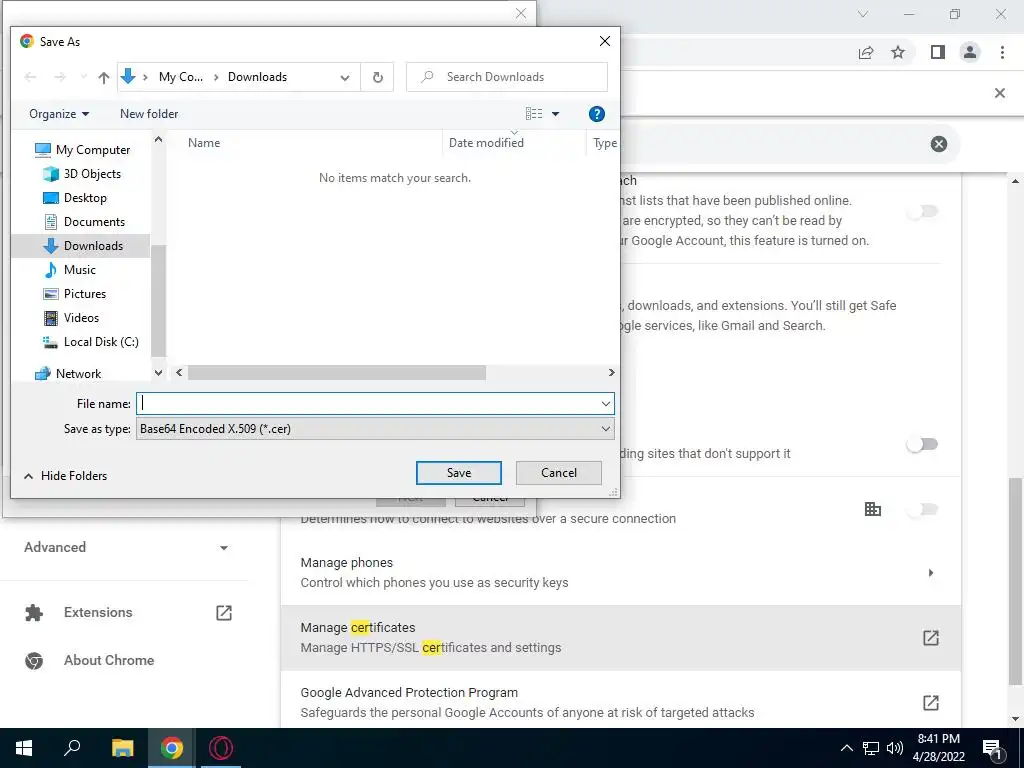Screen dimensions: 1024x768
Task: Click the taskbar search icon
Action: coord(72,748)
